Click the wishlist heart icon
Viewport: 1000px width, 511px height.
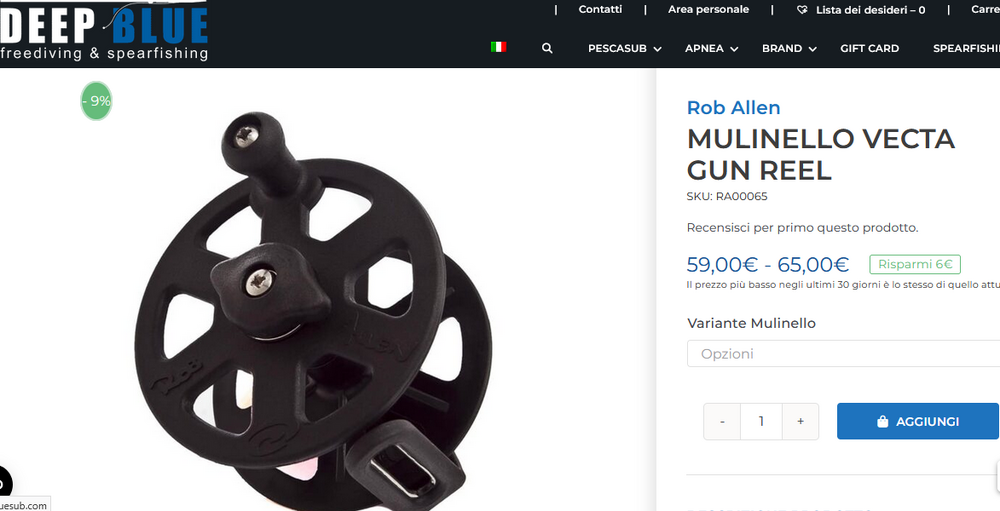802,10
